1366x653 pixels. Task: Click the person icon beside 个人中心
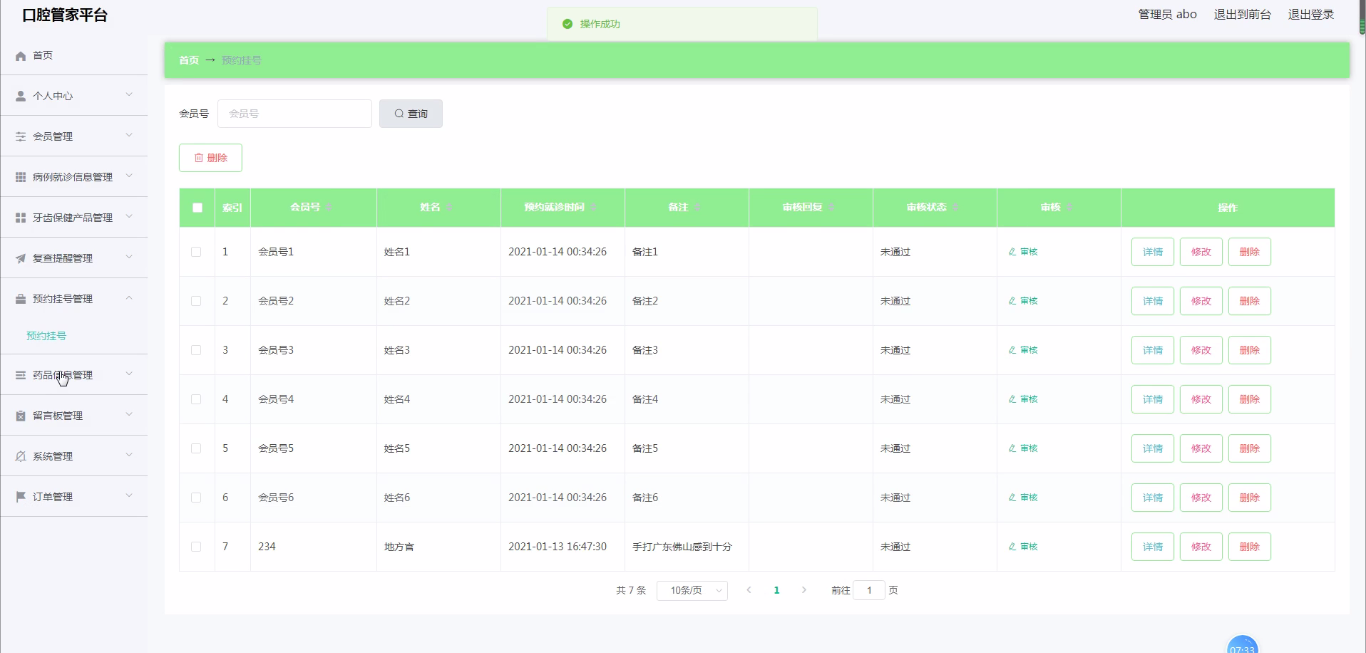pos(20,96)
